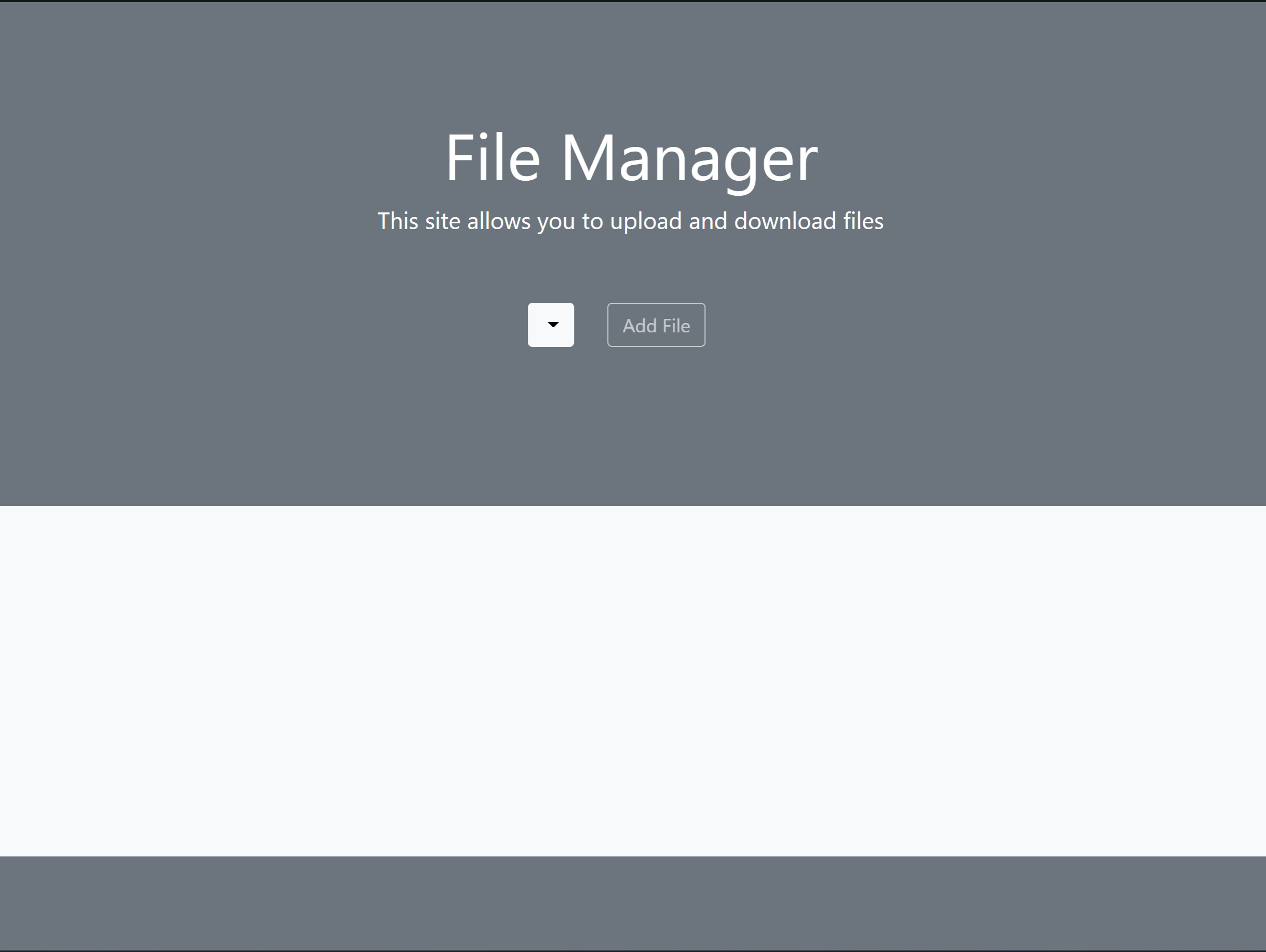
Task: Click the word "you" in the subtitle
Action: click(556, 221)
